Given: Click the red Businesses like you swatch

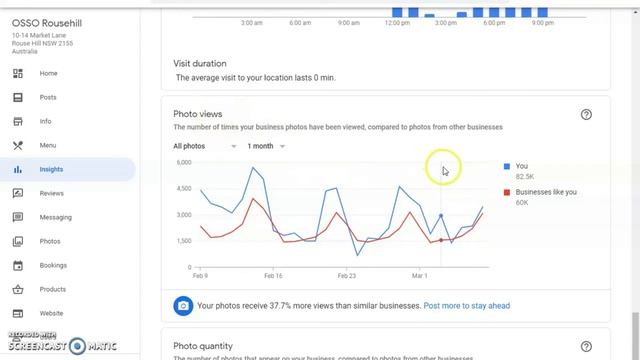Looking at the screenshot, I should 507,193.
